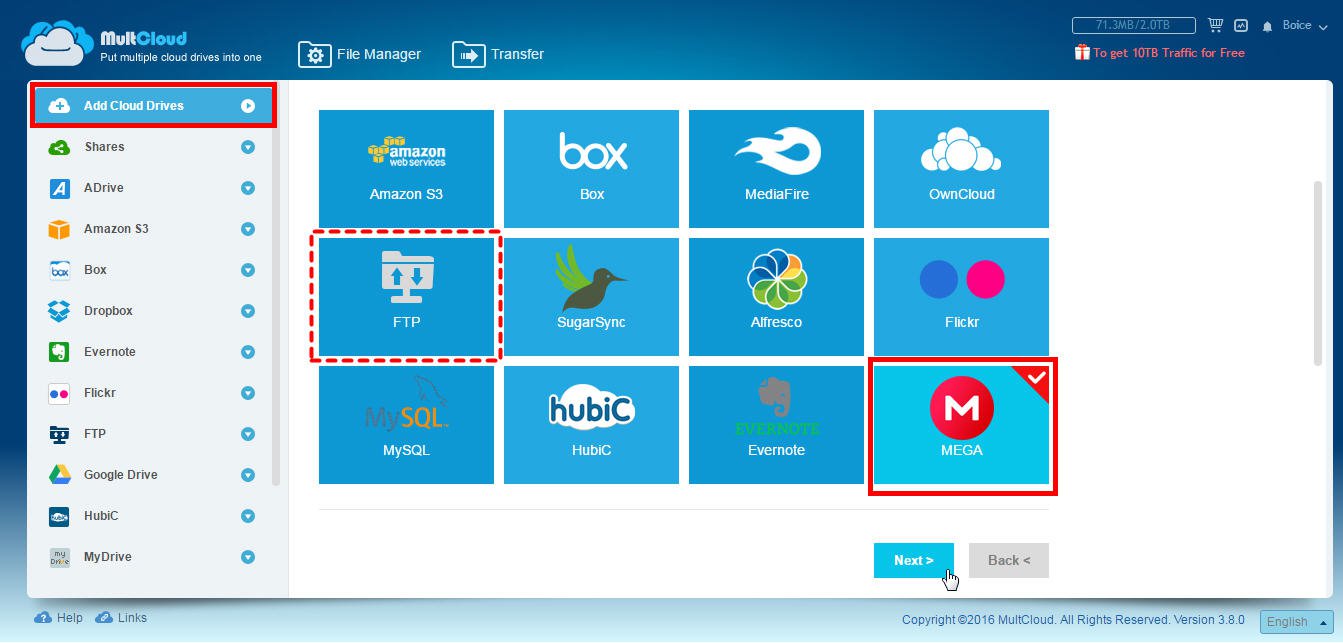1343x643 pixels.
Task: Expand the Google Drive sidebar entry
Action: tap(247, 474)
